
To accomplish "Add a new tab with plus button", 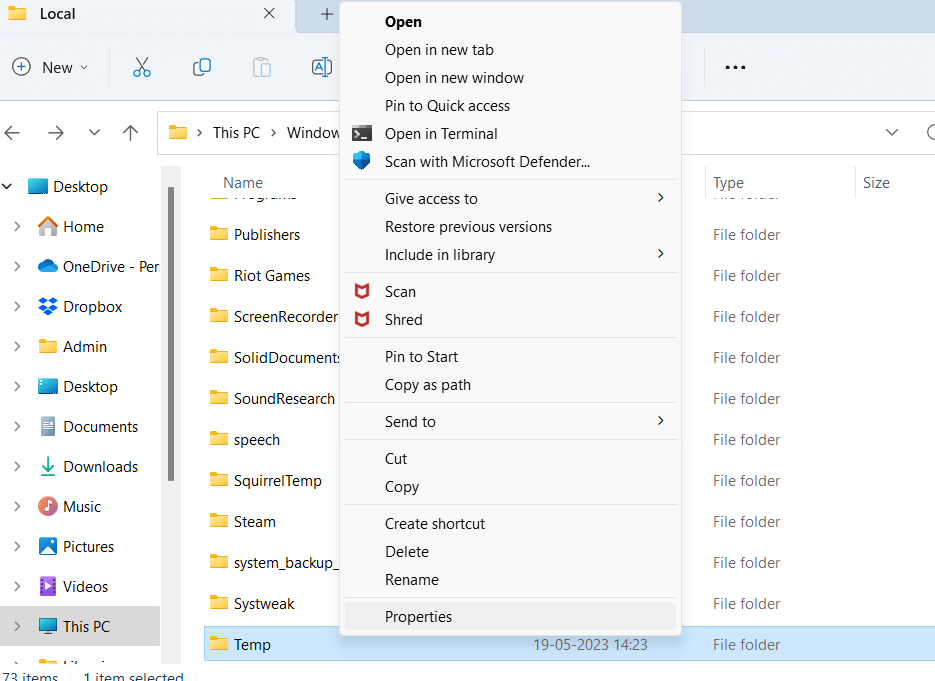I will (x=326, y=14).
